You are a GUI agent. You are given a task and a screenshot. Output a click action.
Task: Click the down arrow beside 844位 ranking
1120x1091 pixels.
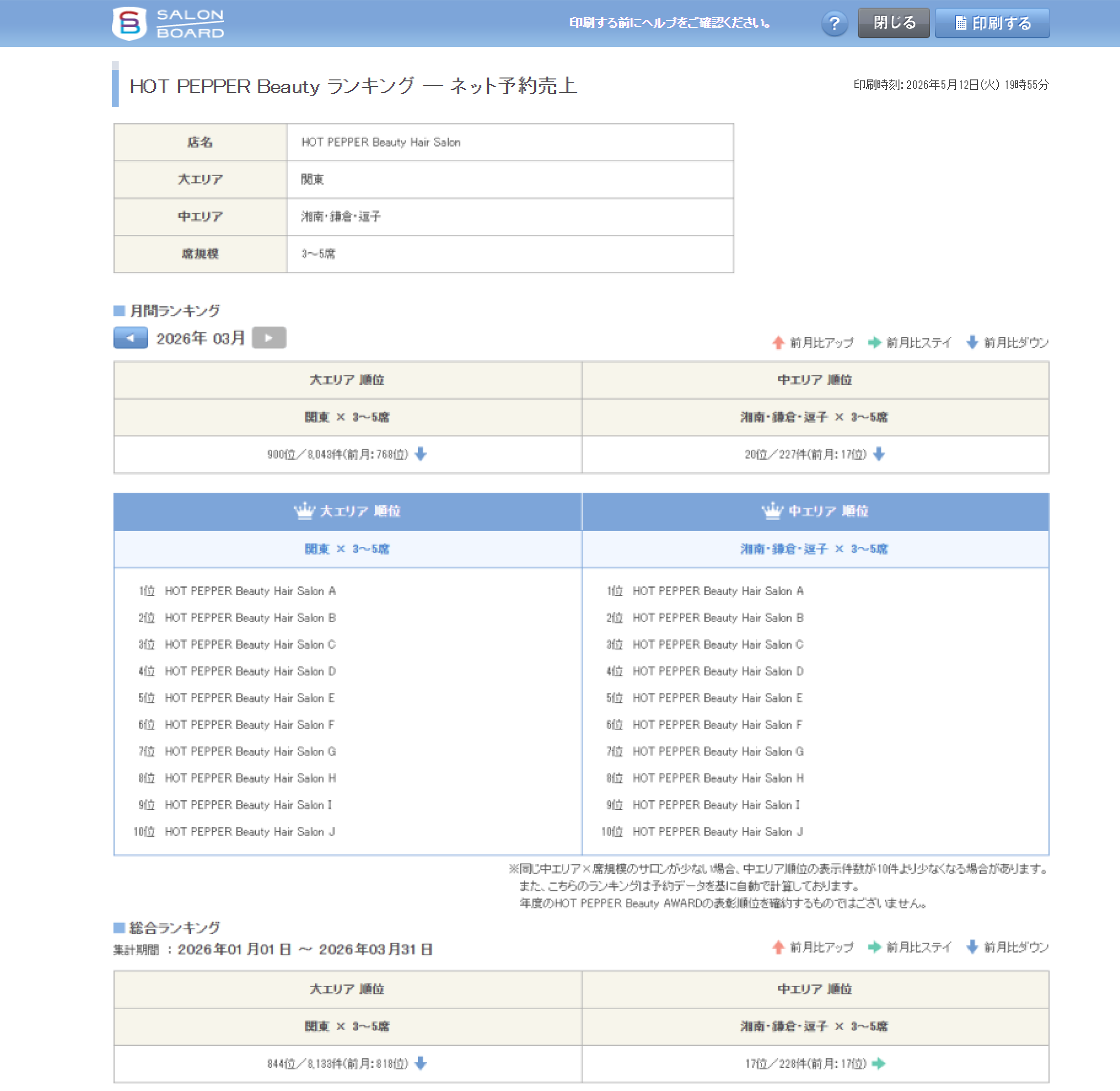(x=421, y=1063)
